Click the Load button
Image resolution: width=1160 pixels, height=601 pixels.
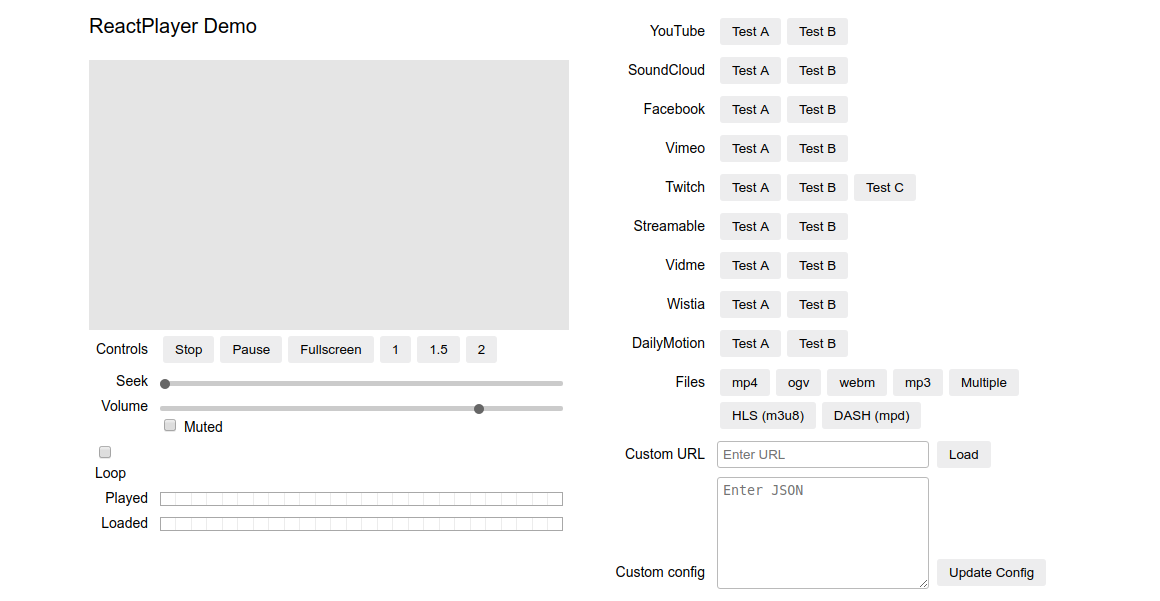[963, 454]
